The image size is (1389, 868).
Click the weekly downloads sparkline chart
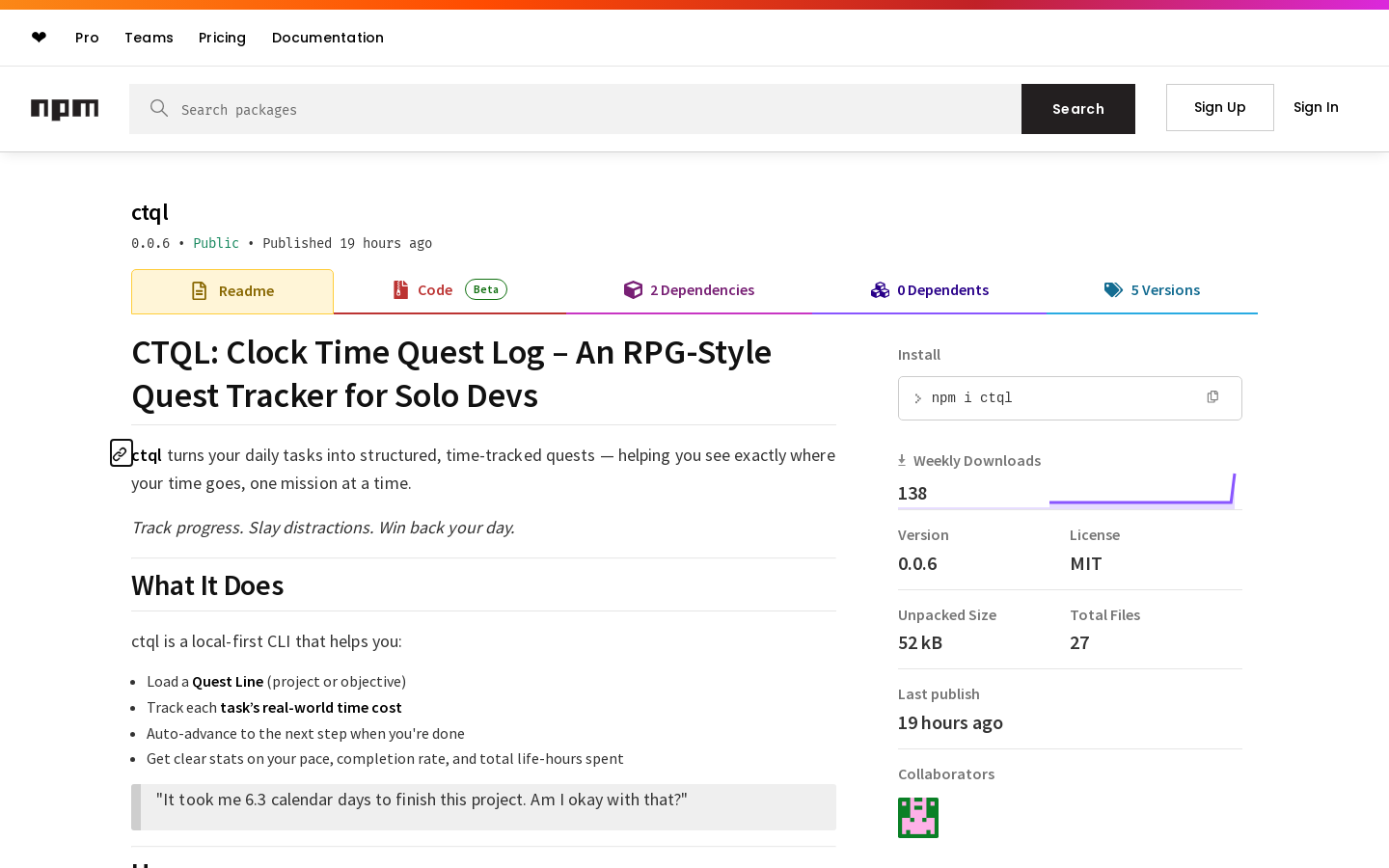[x=1142, y=490]
